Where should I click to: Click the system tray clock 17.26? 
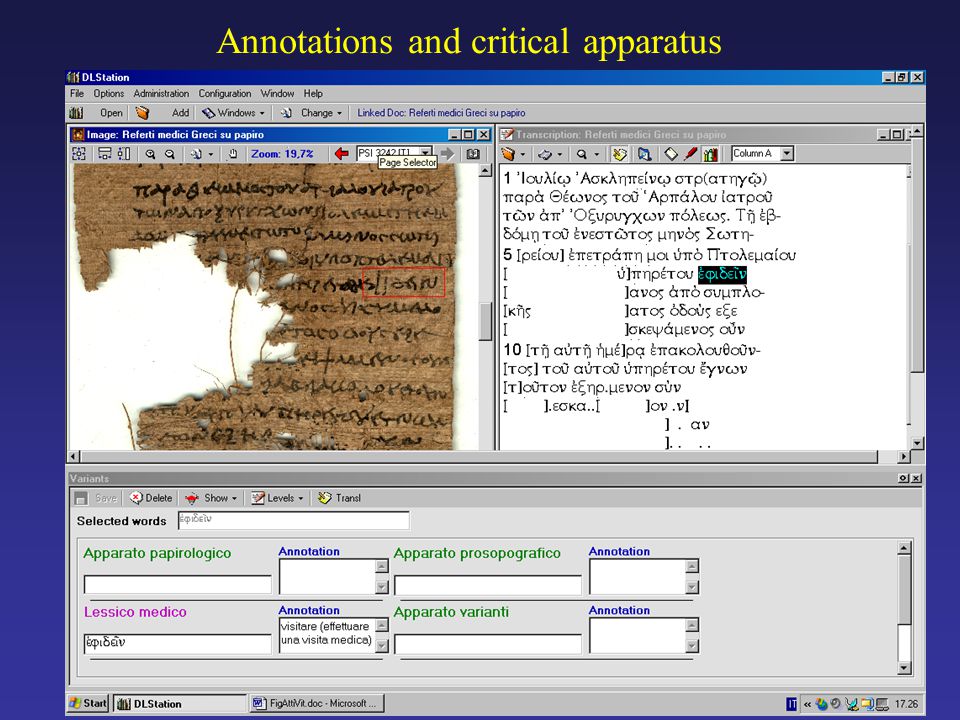[906, 704]
